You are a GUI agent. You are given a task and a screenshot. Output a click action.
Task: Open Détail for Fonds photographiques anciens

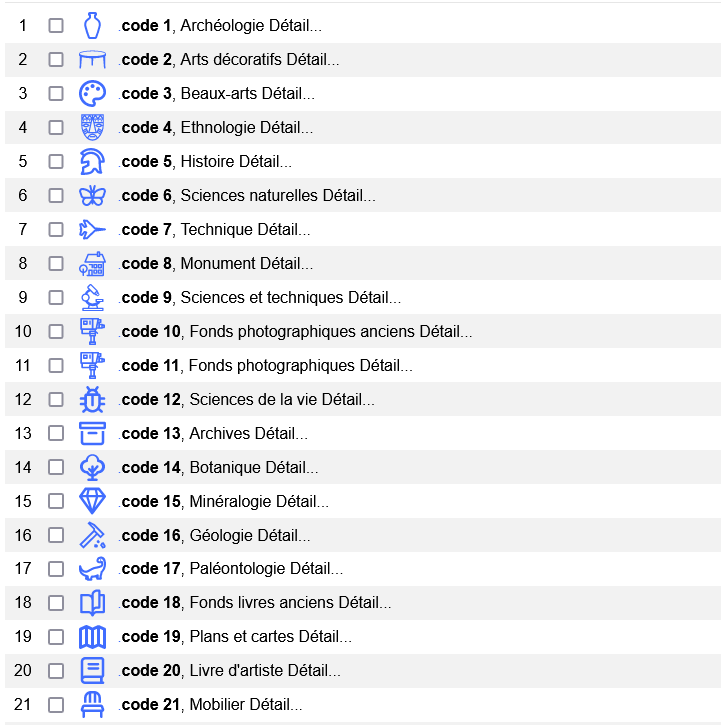[x=446, y=332]
